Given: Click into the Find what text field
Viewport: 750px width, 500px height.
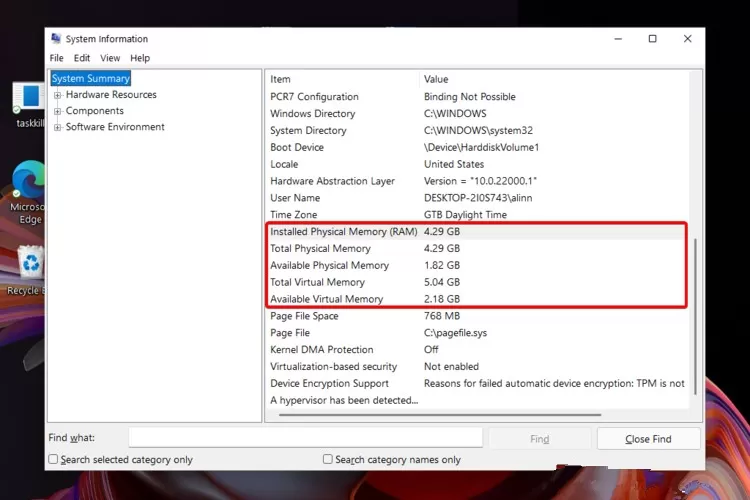Looking at the screenshot, I should coord(306,437).
